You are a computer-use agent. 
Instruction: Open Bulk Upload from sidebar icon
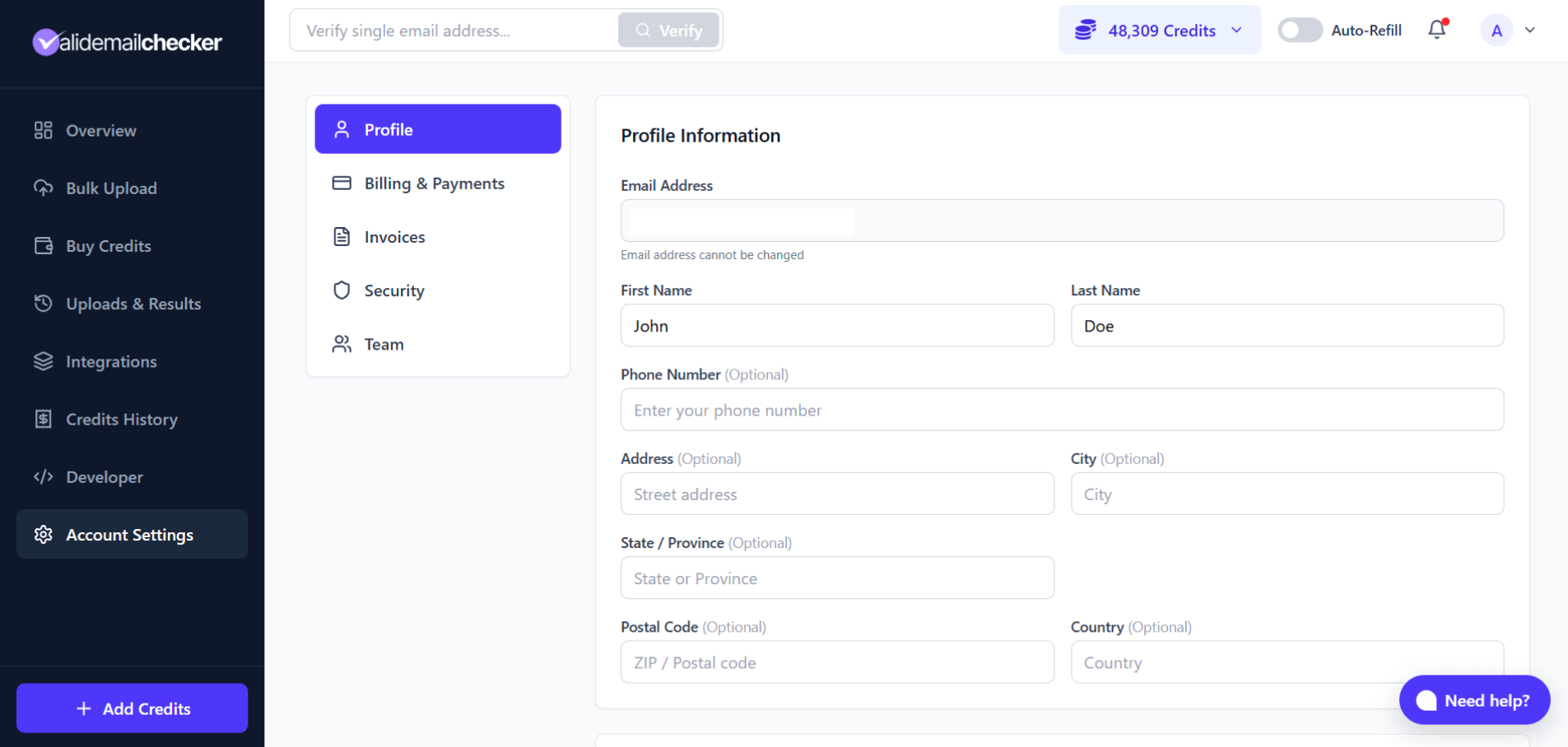coord(43,188)
